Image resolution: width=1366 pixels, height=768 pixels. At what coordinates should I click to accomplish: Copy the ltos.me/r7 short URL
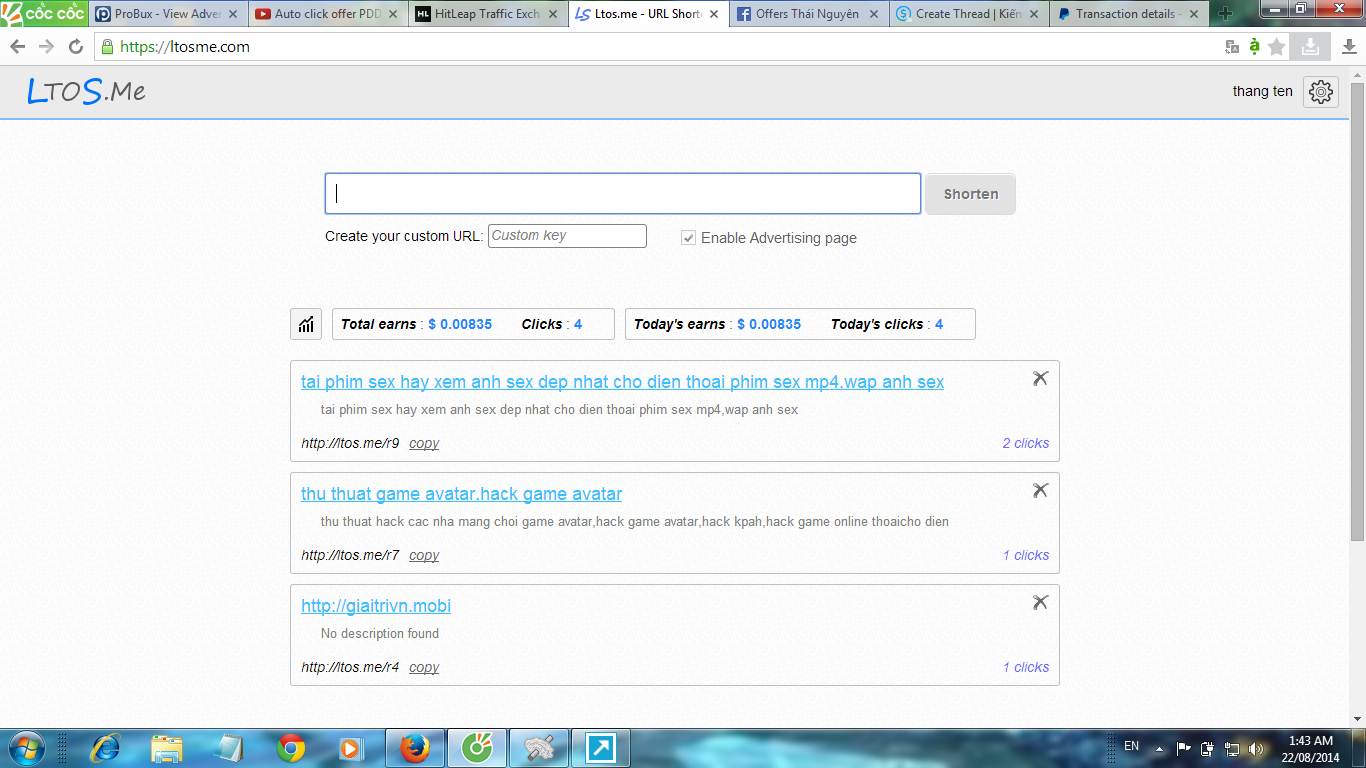pos(424,555)
